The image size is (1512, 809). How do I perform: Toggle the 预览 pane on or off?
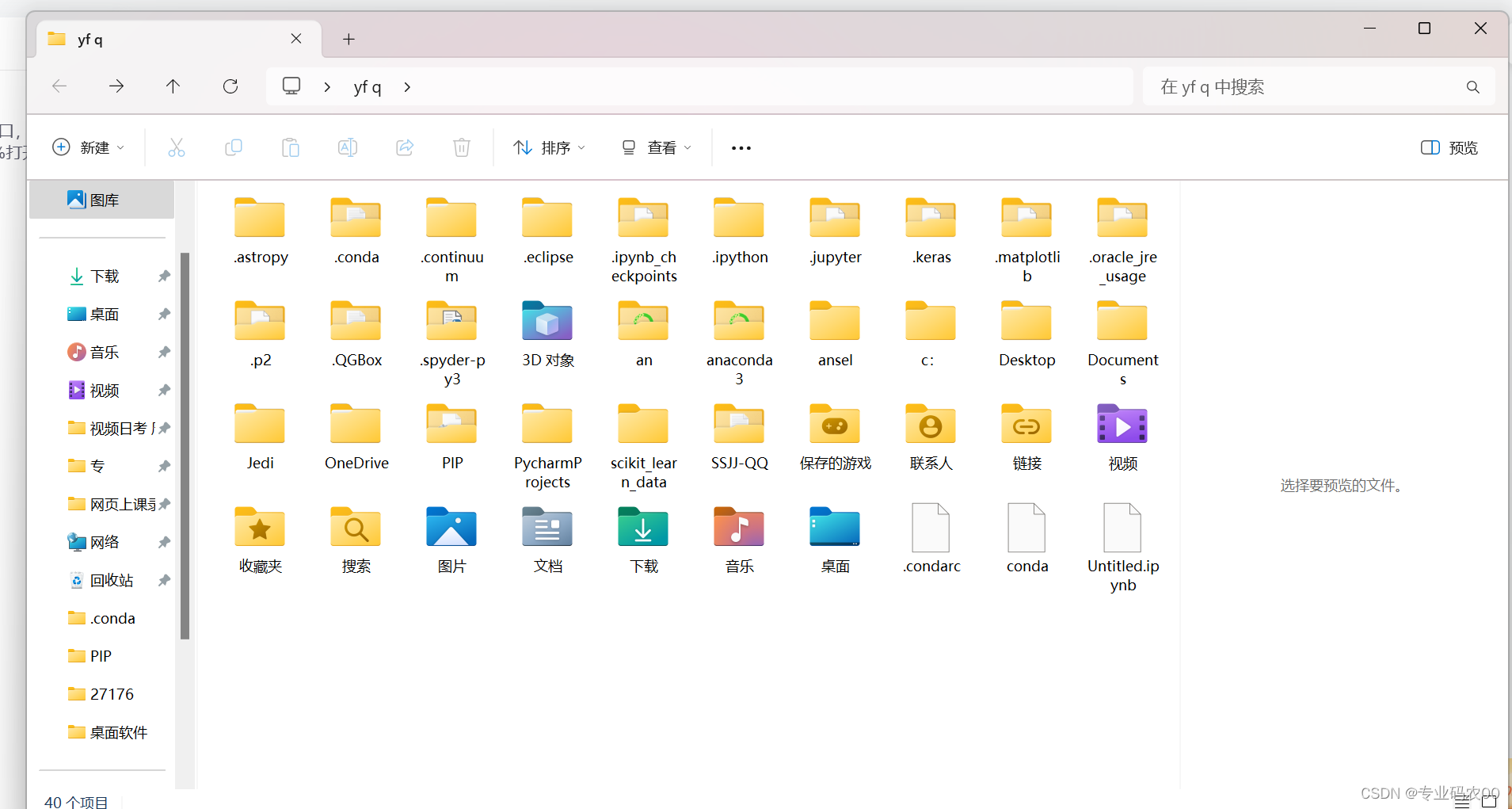(x=1449, y=147)
